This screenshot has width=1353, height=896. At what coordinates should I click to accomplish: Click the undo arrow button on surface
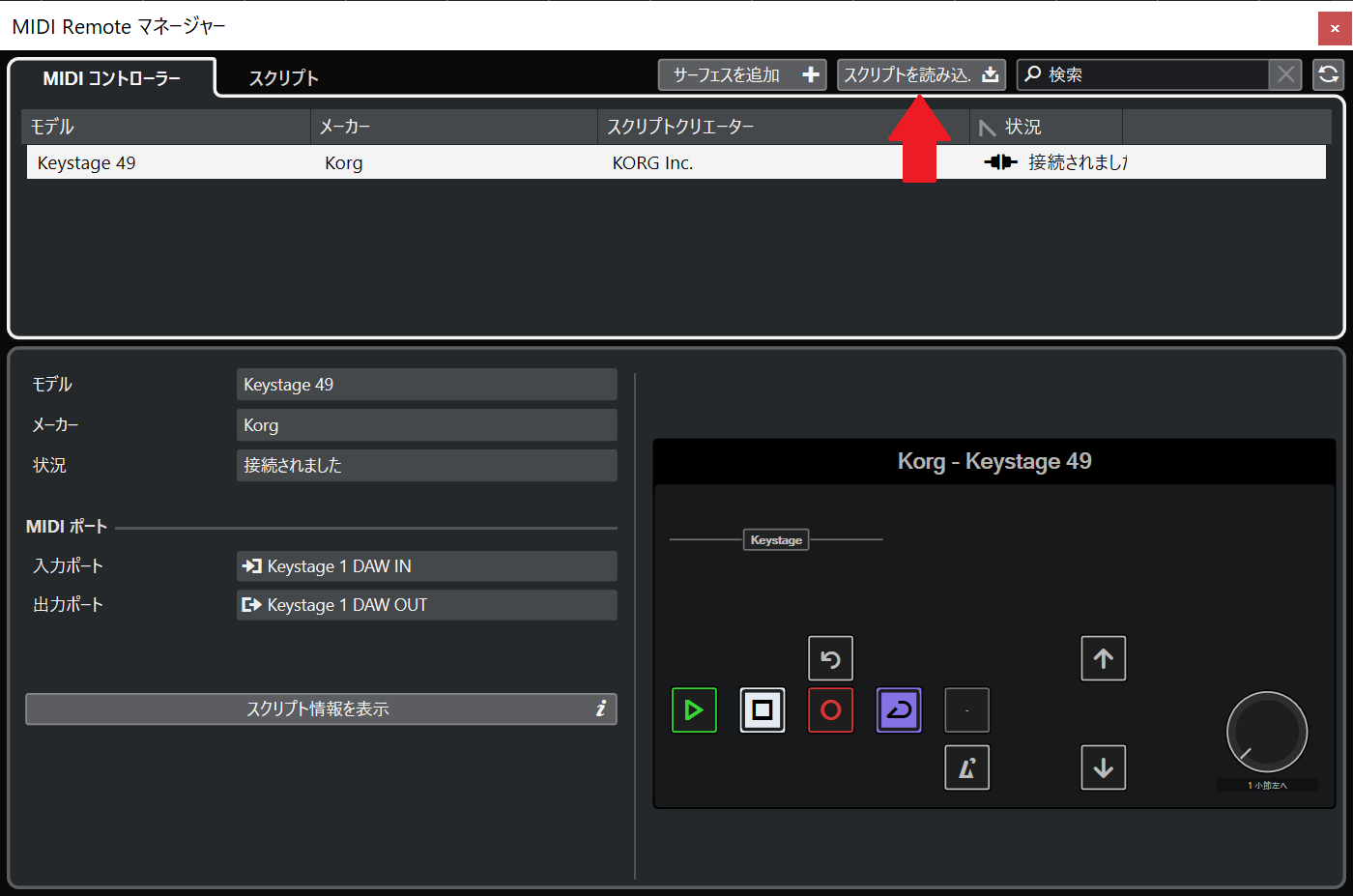click(x=831, y=658)
